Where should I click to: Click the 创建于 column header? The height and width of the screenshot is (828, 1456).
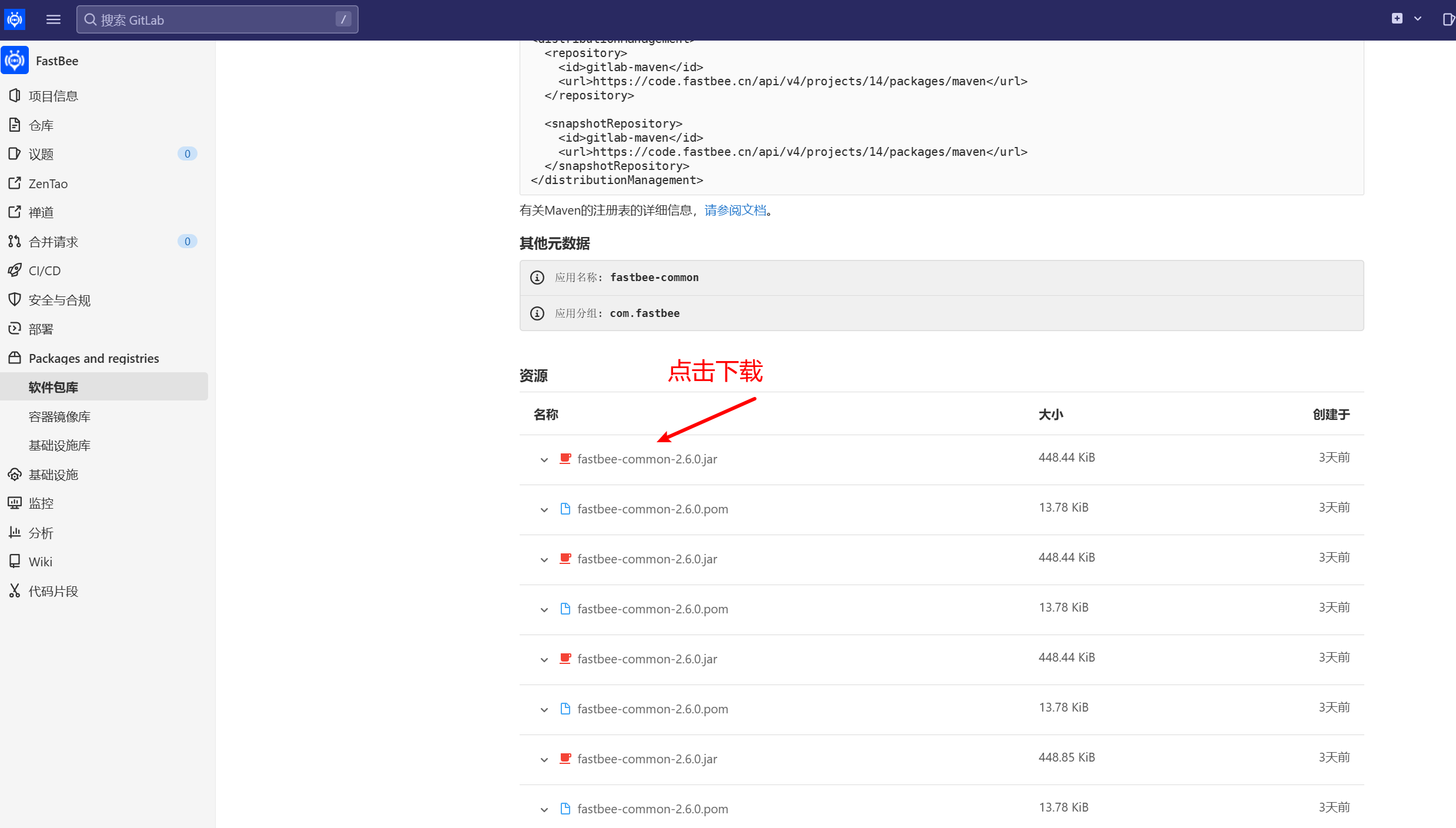point(1331,415)
